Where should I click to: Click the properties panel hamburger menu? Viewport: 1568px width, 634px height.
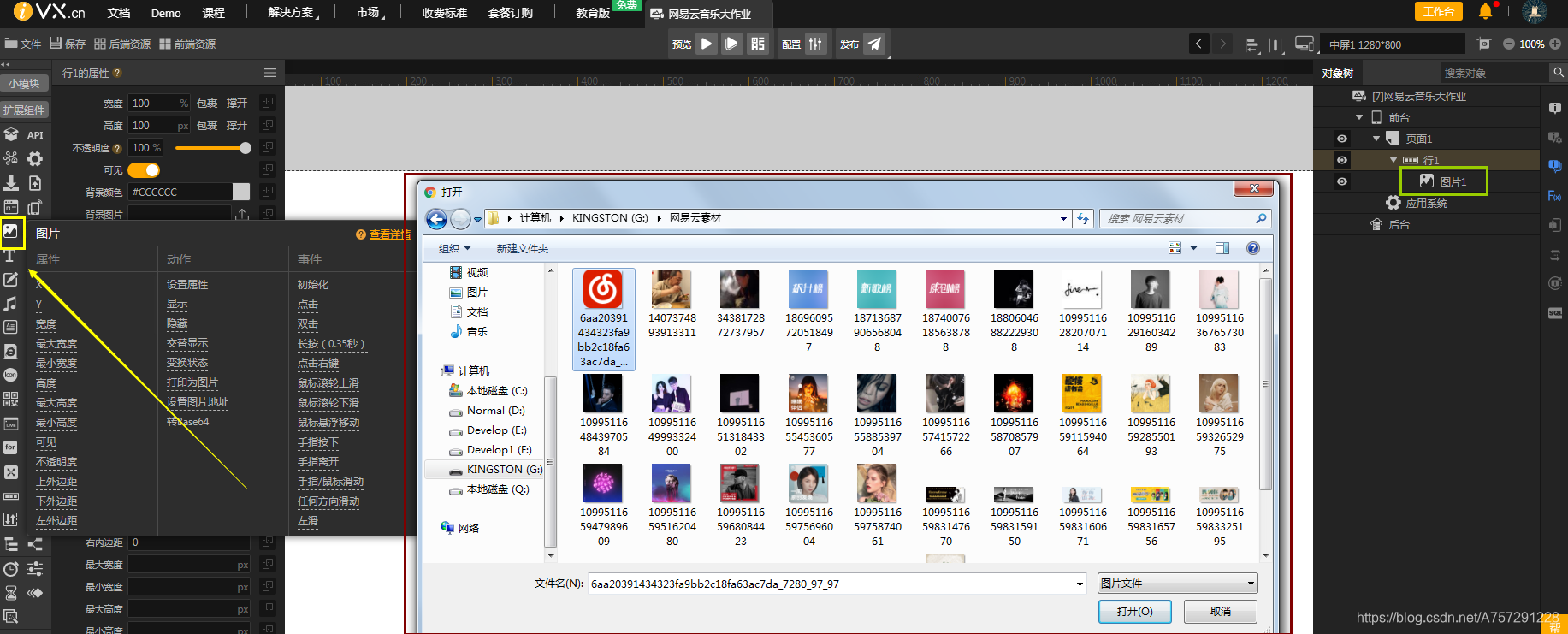coord(270,73)
